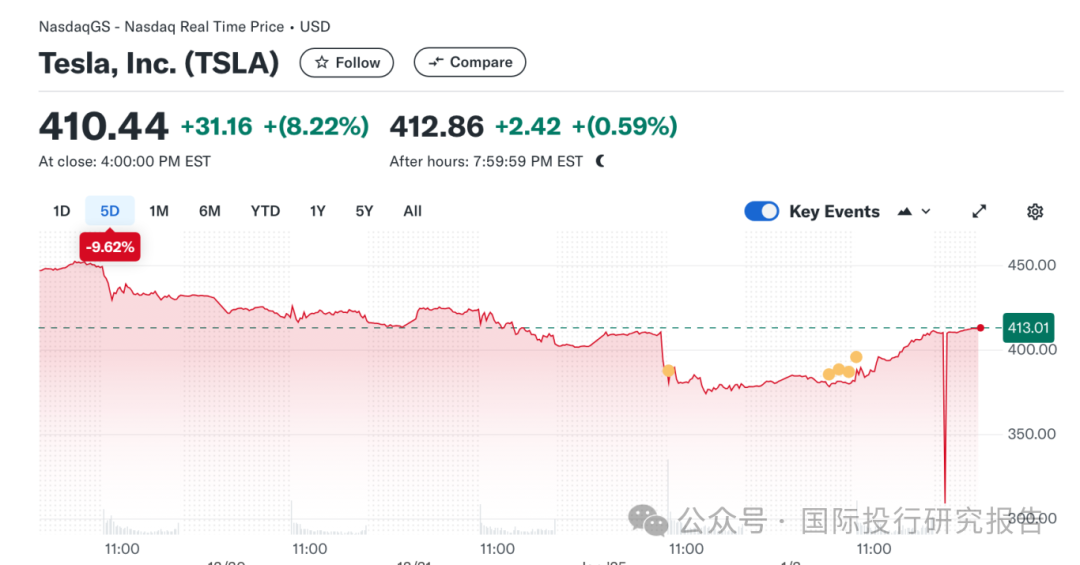The image size is (1080, 565).
Task: Click the mountain chart type icon
Action: (x=904, y=212)
